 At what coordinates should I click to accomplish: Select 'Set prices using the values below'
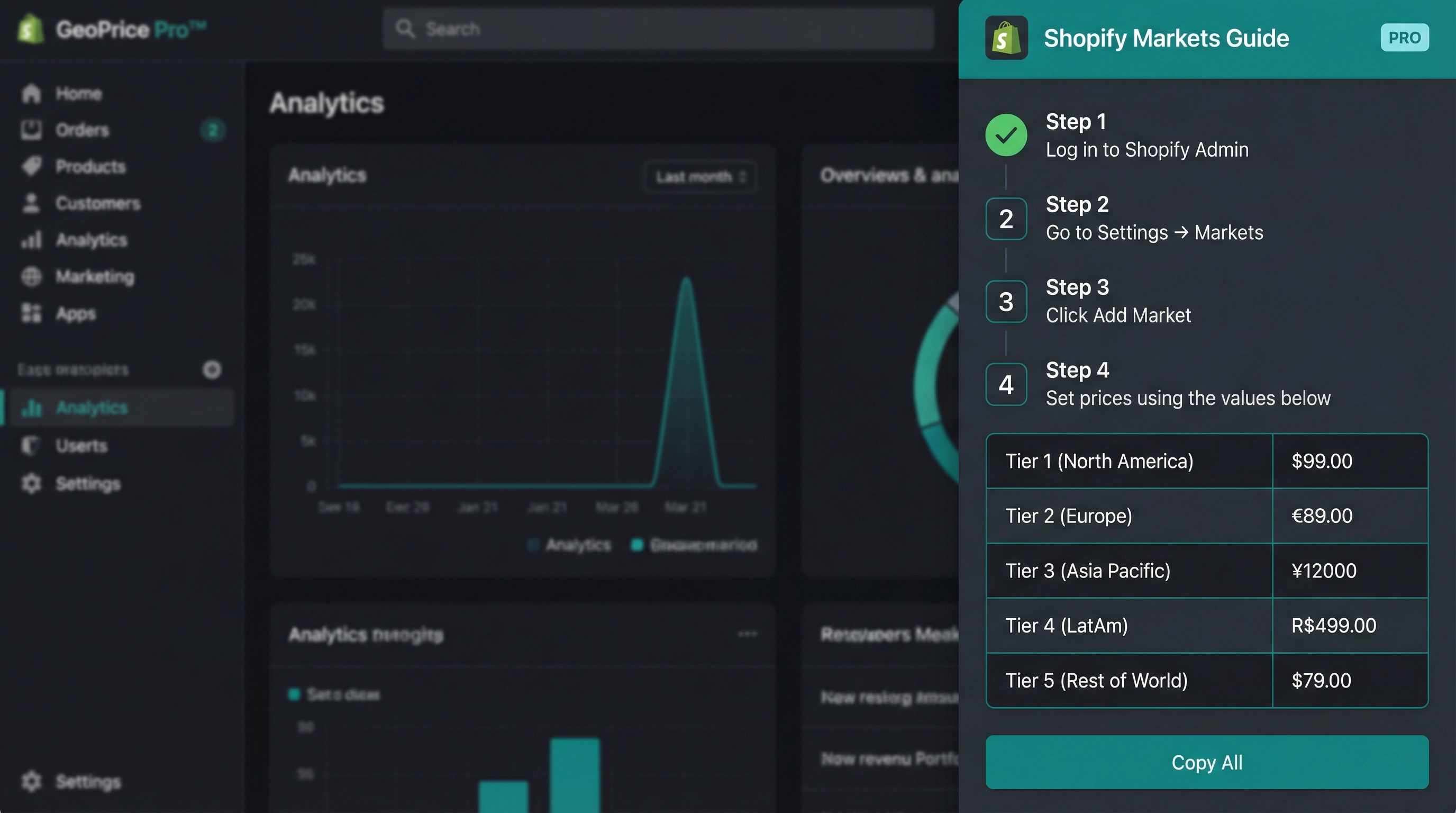pos(1188,398)
